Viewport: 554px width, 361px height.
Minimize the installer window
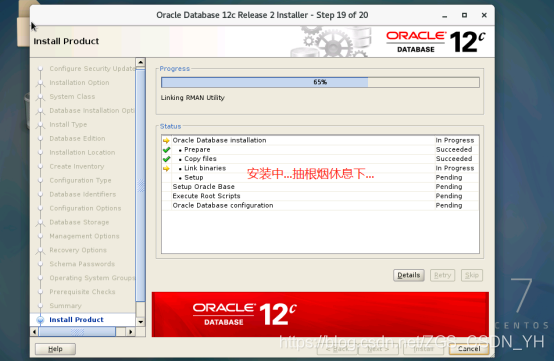tap(444, 15)
